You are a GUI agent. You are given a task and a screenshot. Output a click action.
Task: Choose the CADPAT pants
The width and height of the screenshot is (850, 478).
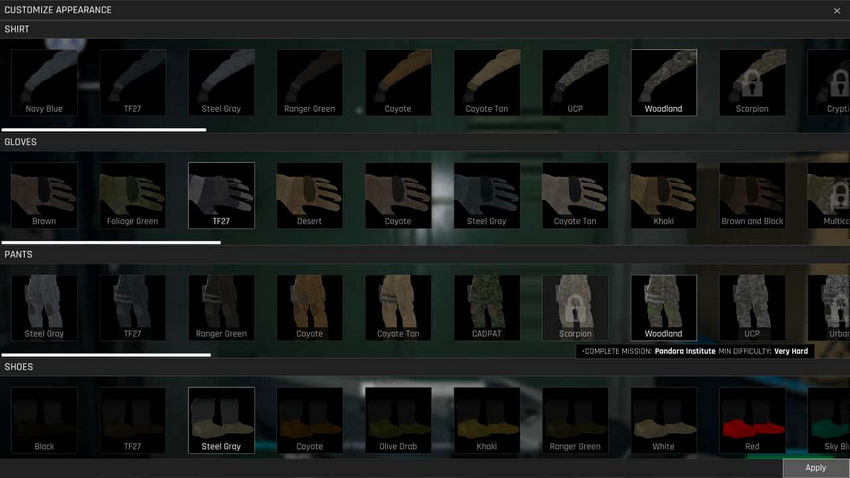tap(486, 308)
